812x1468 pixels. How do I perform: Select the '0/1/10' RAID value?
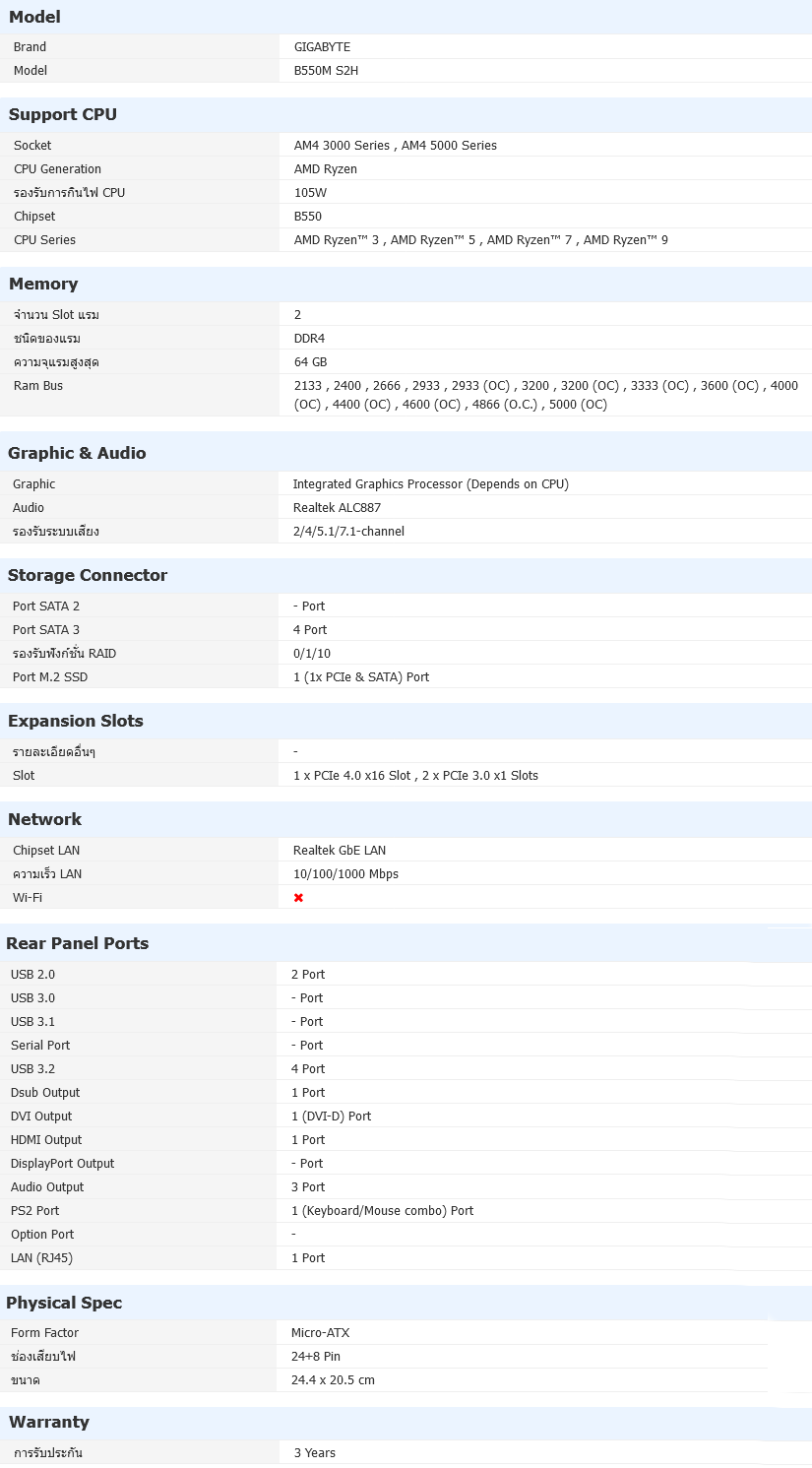click(x=312, y=654)
